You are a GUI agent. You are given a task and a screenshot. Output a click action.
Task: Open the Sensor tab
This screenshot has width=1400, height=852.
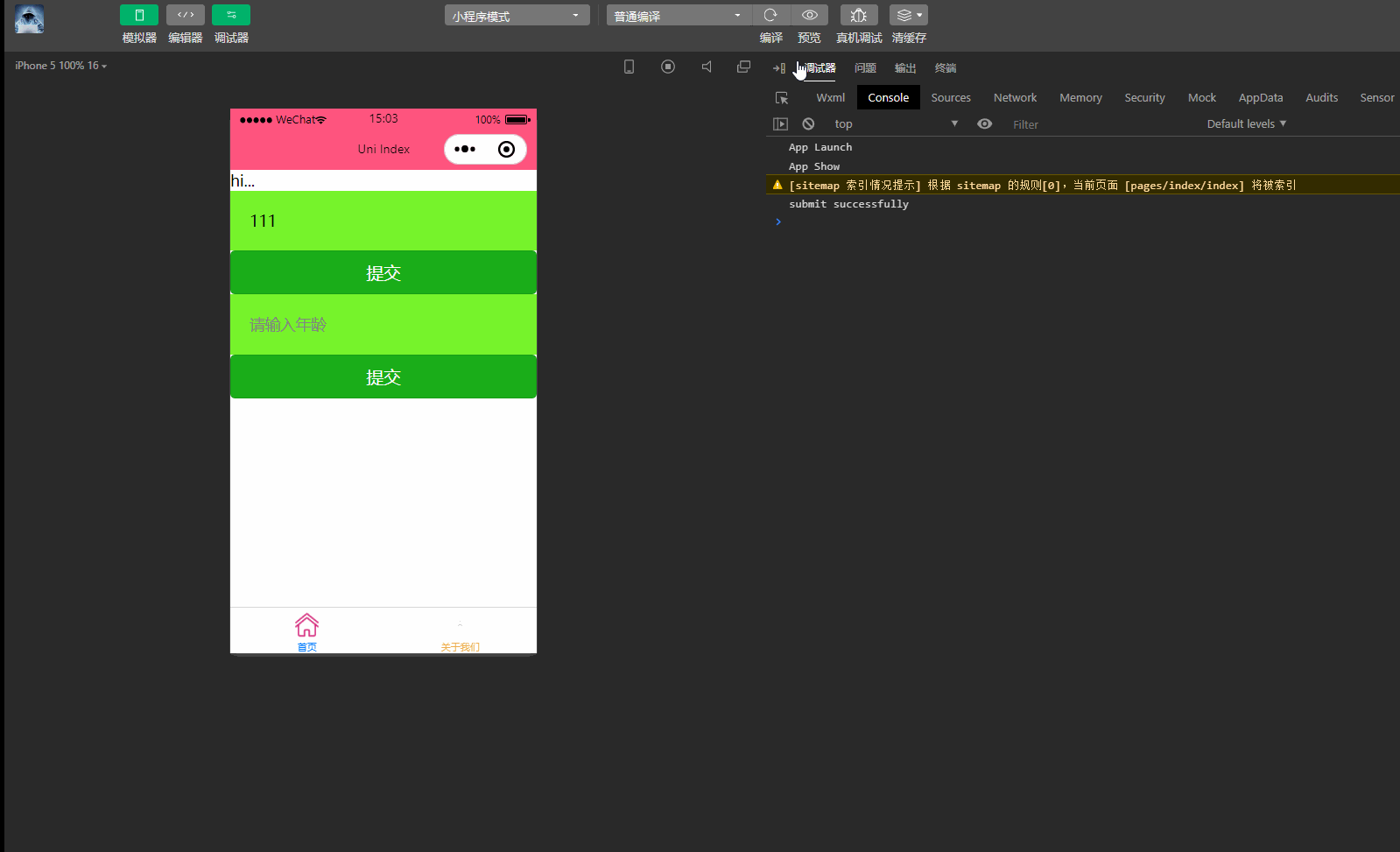[x=1377, y=98]
